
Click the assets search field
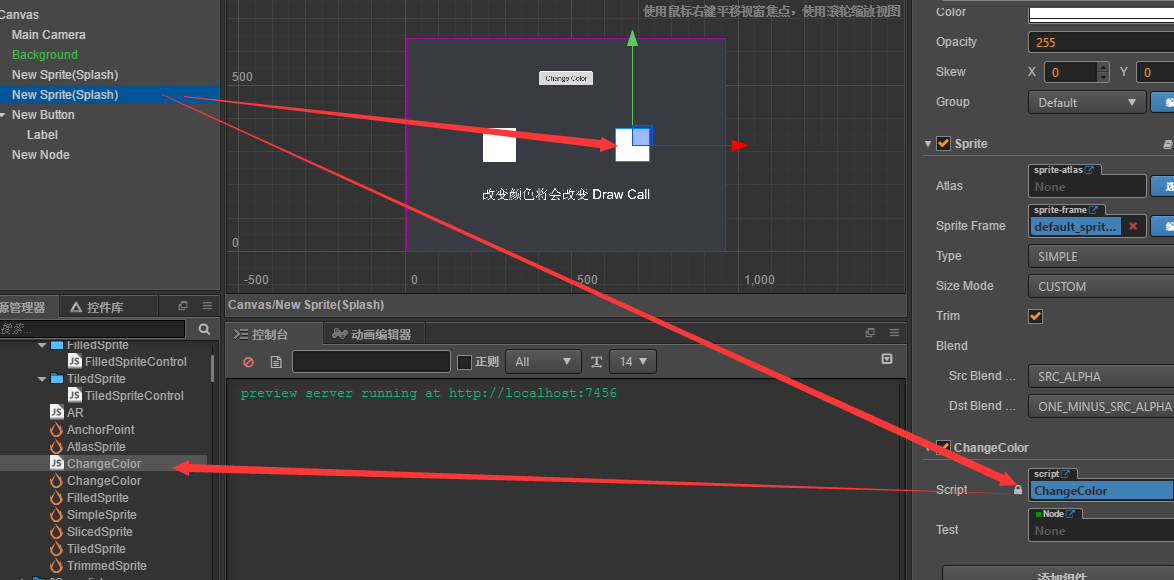92,329
